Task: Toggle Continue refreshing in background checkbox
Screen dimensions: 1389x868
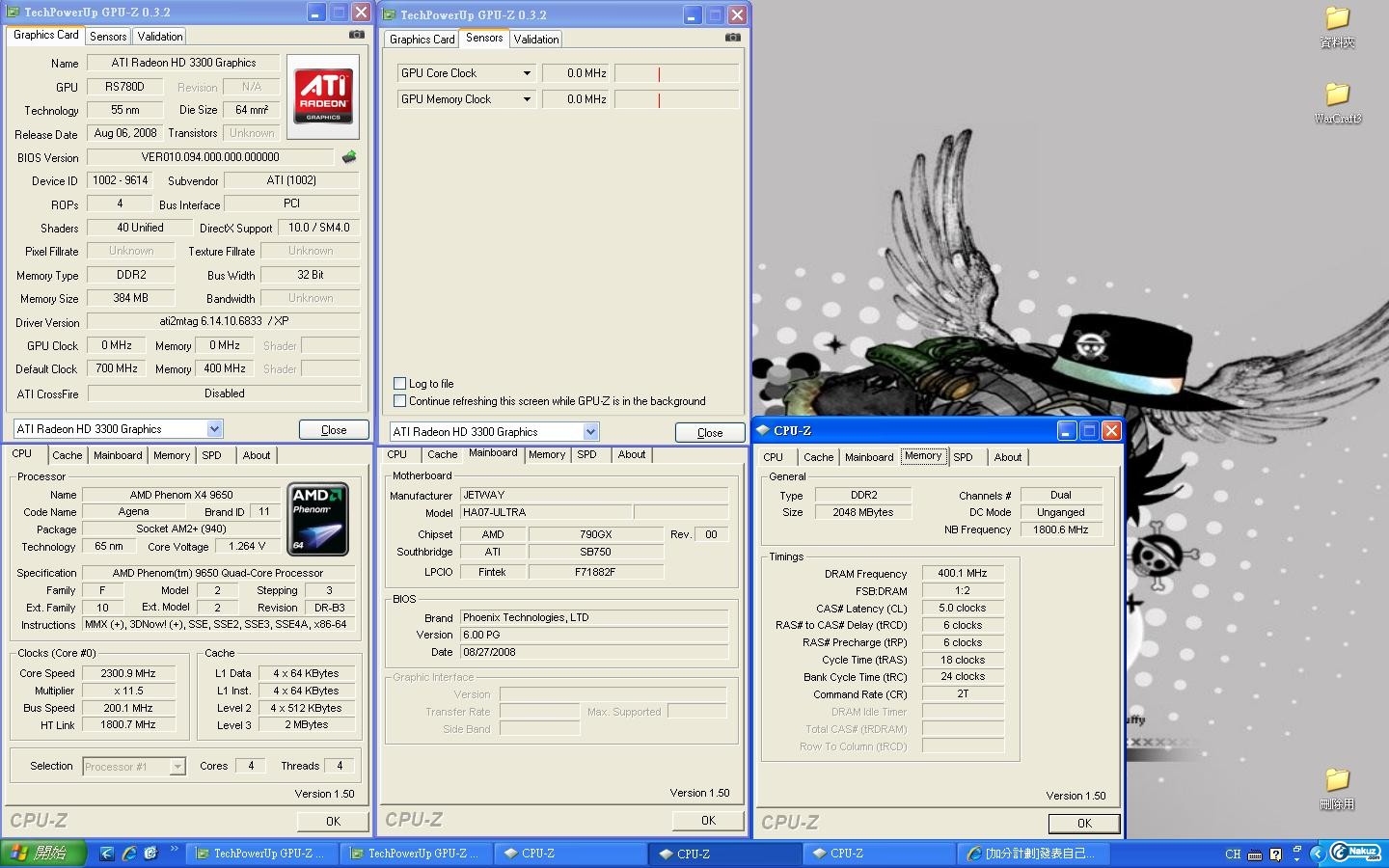Action: click(400, 401)
